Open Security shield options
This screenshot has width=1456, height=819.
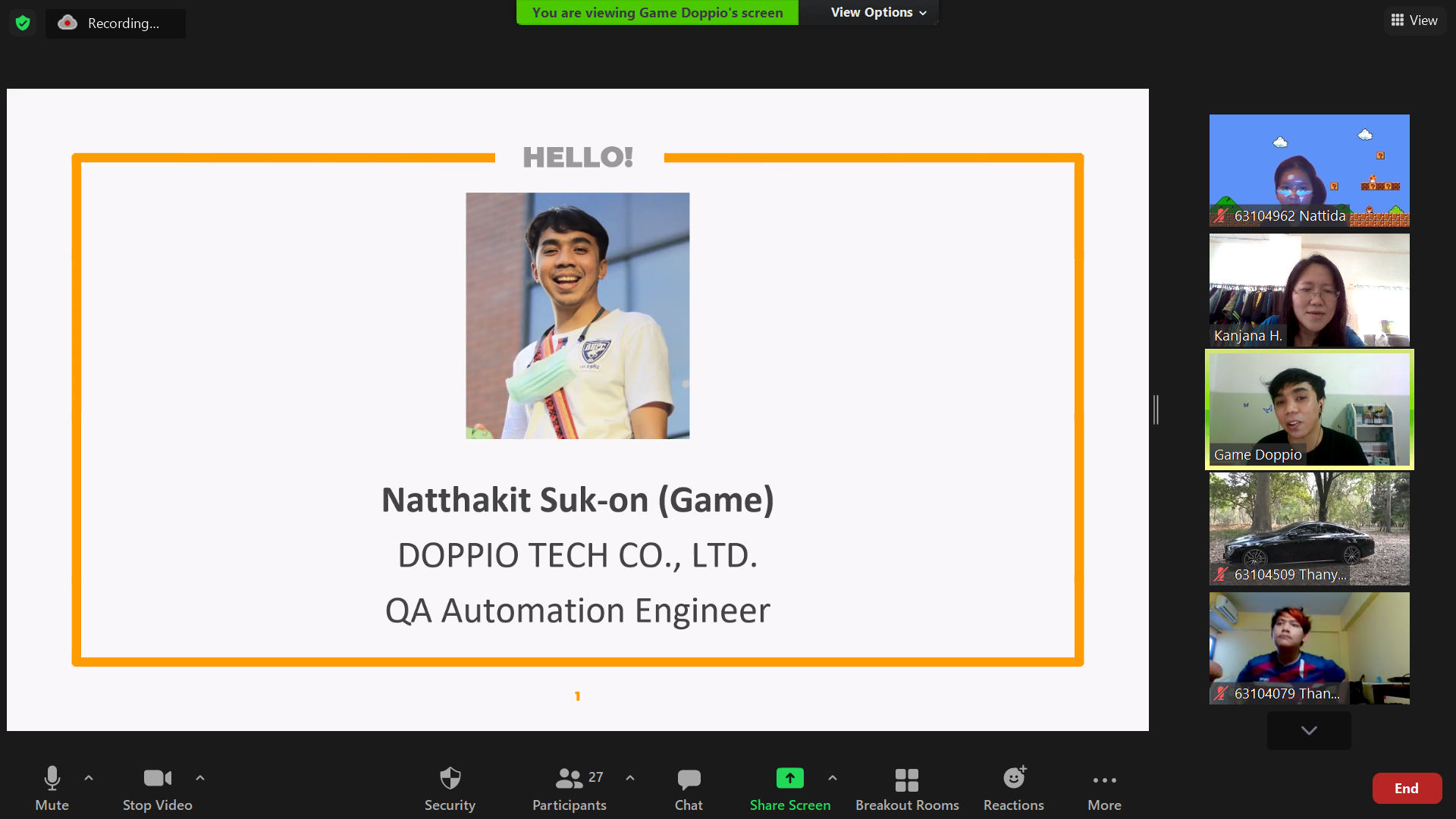point(450,789)
